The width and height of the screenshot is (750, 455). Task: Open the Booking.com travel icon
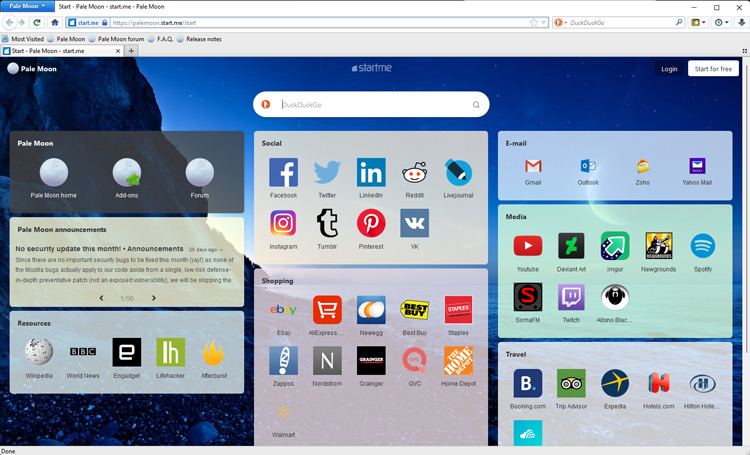tap(528, 383)
